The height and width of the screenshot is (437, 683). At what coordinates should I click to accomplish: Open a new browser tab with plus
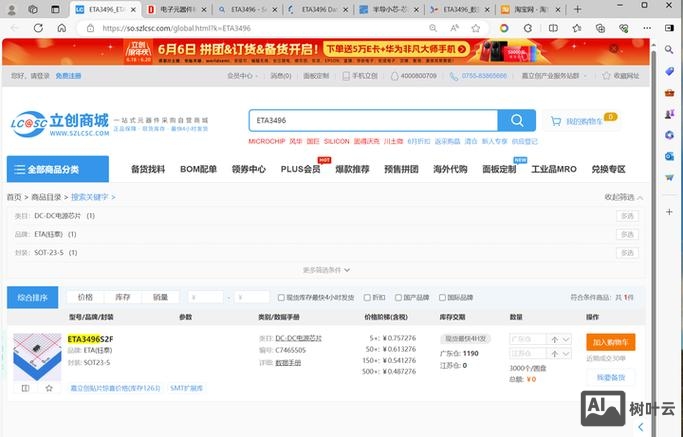tap(578, 9)
